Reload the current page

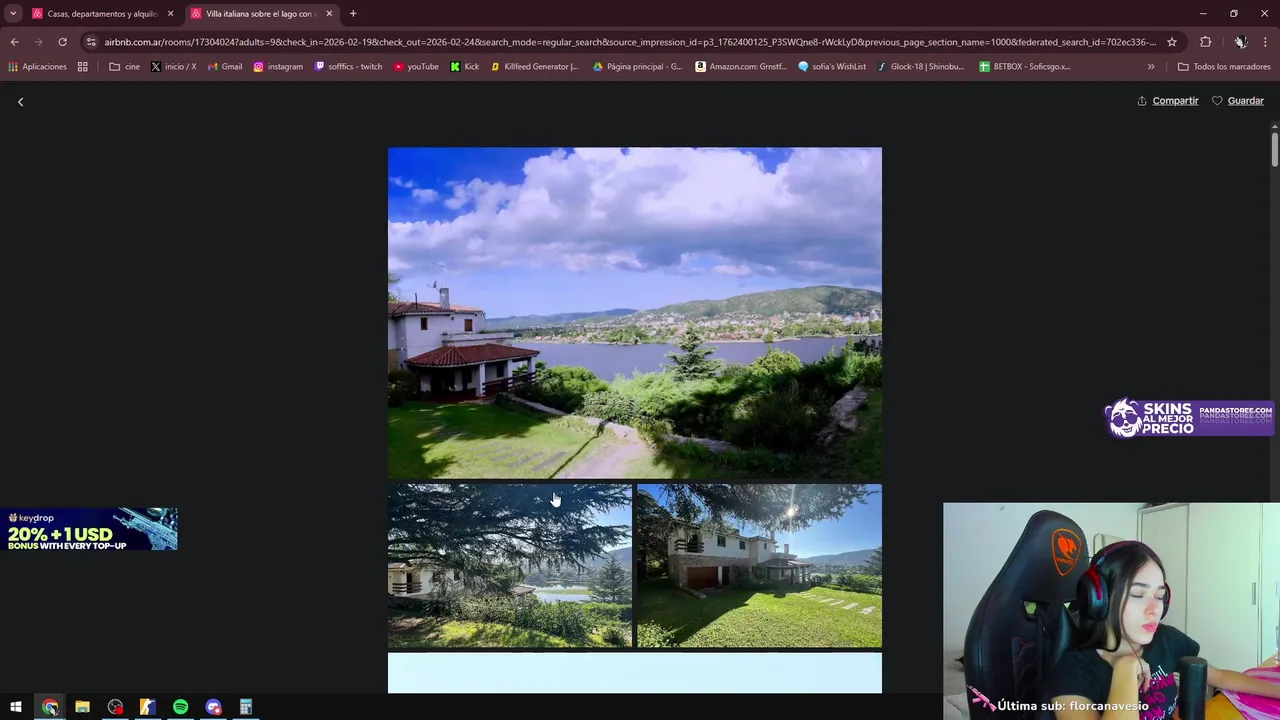coord(62,42)
